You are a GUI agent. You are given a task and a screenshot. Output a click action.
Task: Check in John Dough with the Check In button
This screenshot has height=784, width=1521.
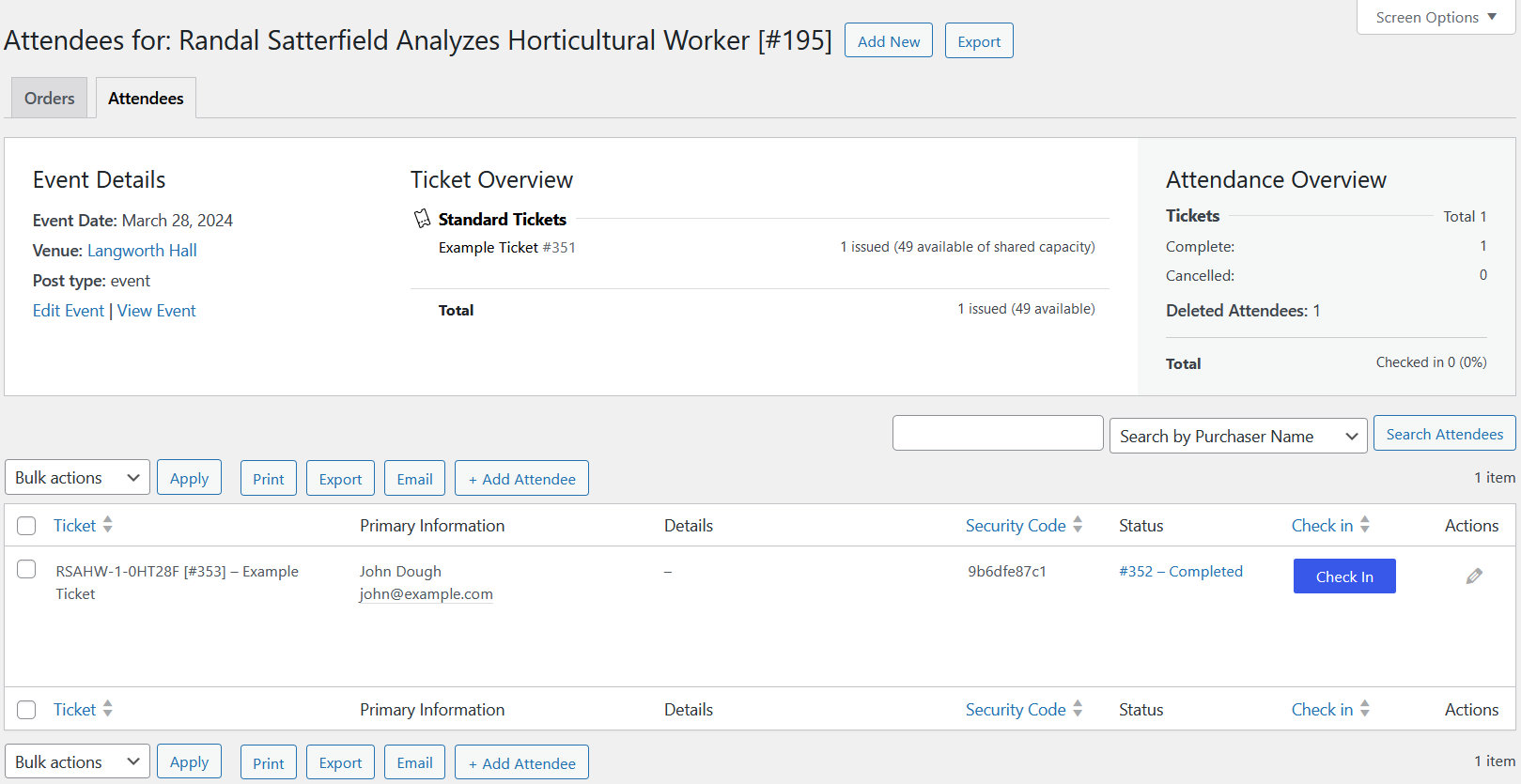tap(1344, 576)
